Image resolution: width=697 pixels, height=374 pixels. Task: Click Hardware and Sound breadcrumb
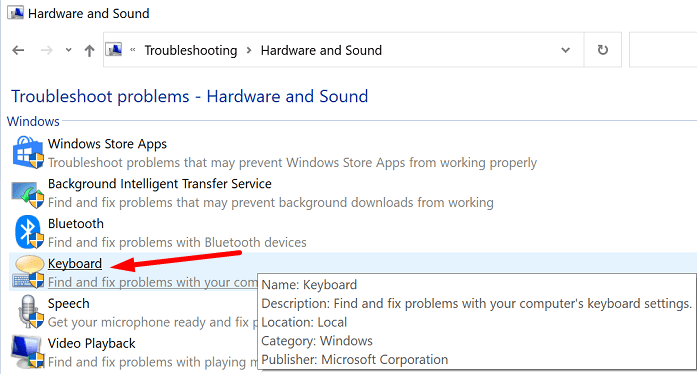(x=321, y=50)
